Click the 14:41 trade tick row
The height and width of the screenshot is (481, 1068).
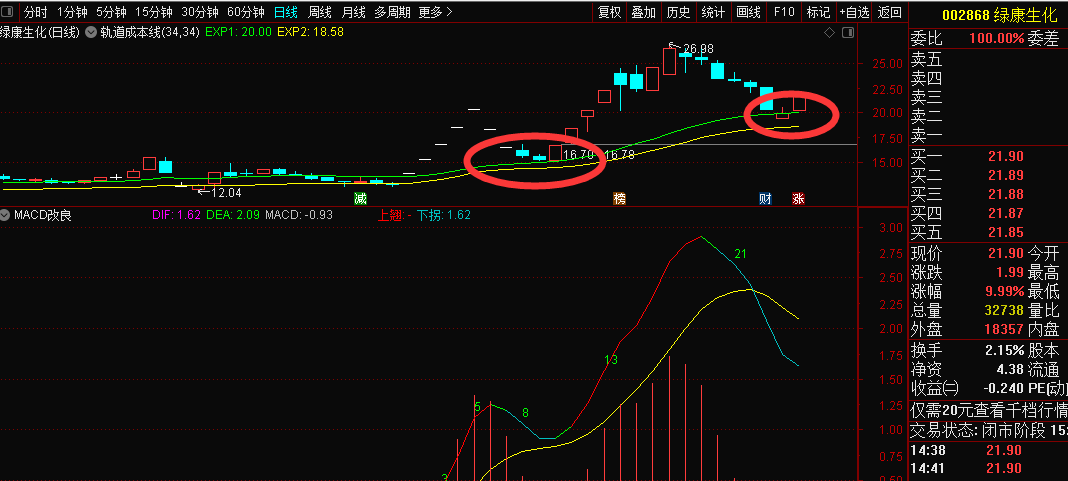[x=989, y=468]
